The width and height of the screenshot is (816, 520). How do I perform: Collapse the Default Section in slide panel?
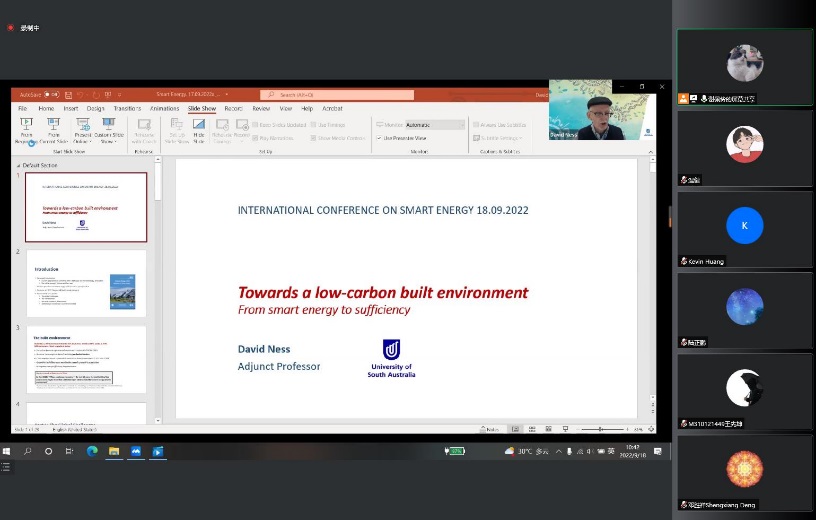(17, 163)
